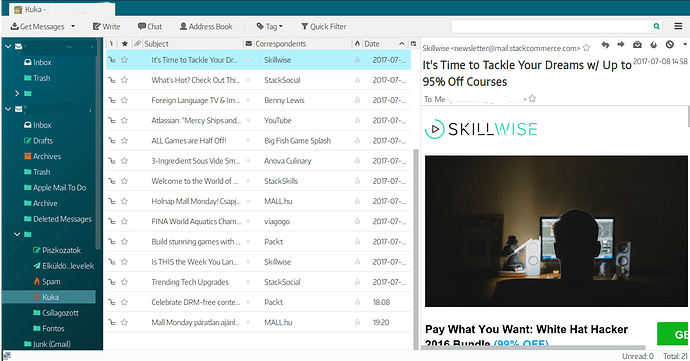Click the Forward arrow icon in message header
Image resolution: width=690 pixels, height=361 pixels.
[621, 44]
